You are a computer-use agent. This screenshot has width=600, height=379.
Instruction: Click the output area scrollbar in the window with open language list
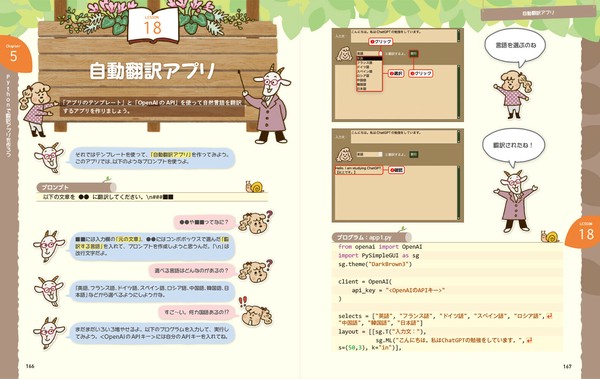(458, 92)
